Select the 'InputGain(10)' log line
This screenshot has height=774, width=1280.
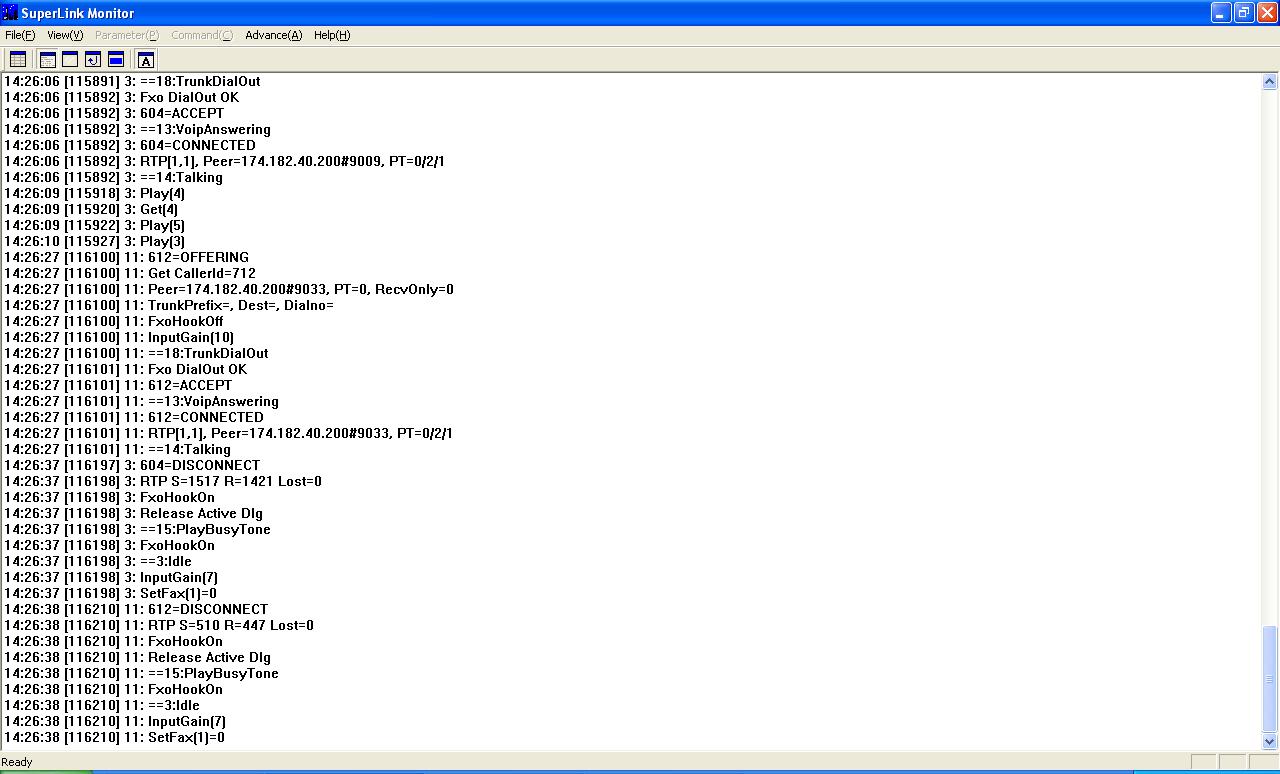119,337
